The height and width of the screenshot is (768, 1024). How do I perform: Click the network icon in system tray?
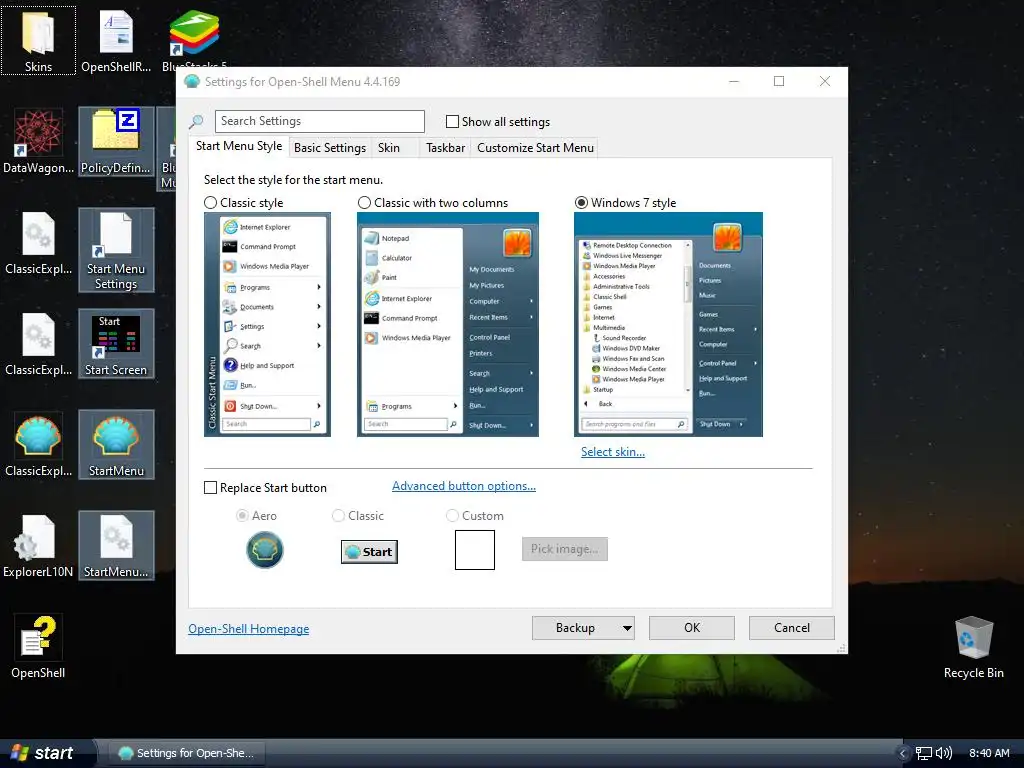coord(923,753)
